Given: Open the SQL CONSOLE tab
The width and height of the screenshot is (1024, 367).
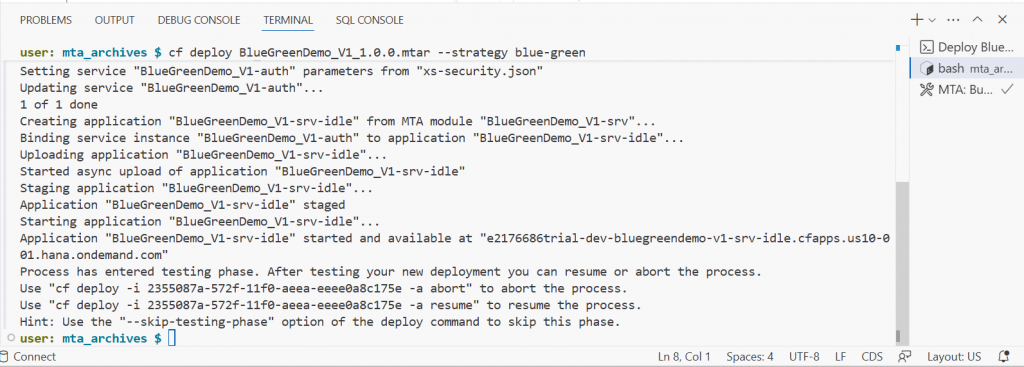Looking at the screenshot, I should coord(369,20).
